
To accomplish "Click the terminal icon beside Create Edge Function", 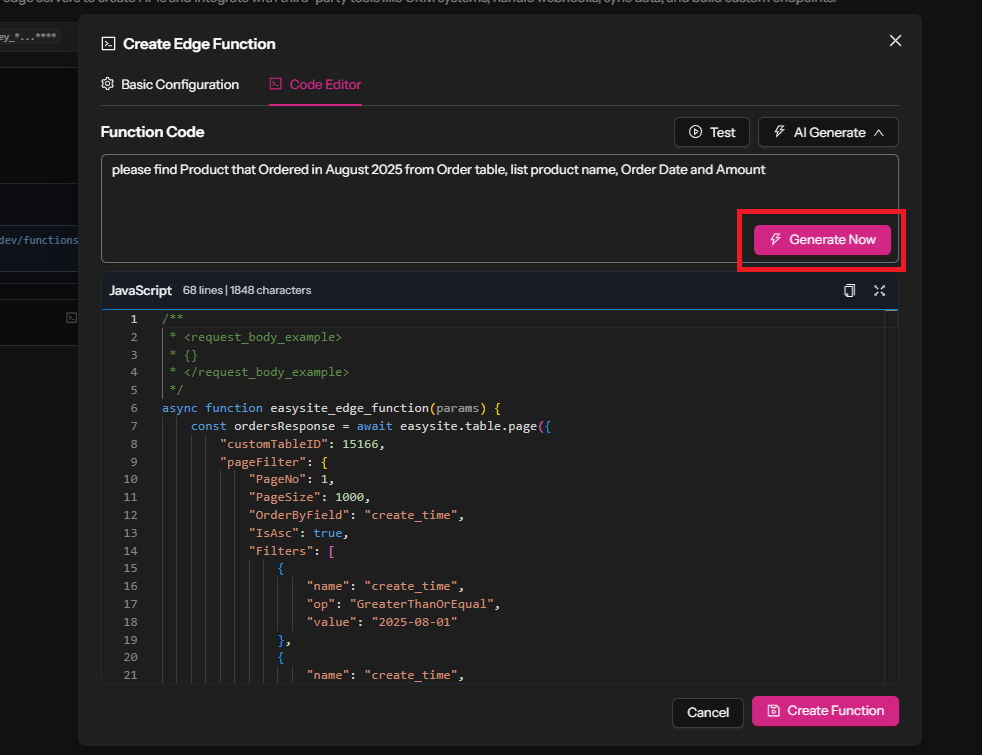I will coord(108,43).
